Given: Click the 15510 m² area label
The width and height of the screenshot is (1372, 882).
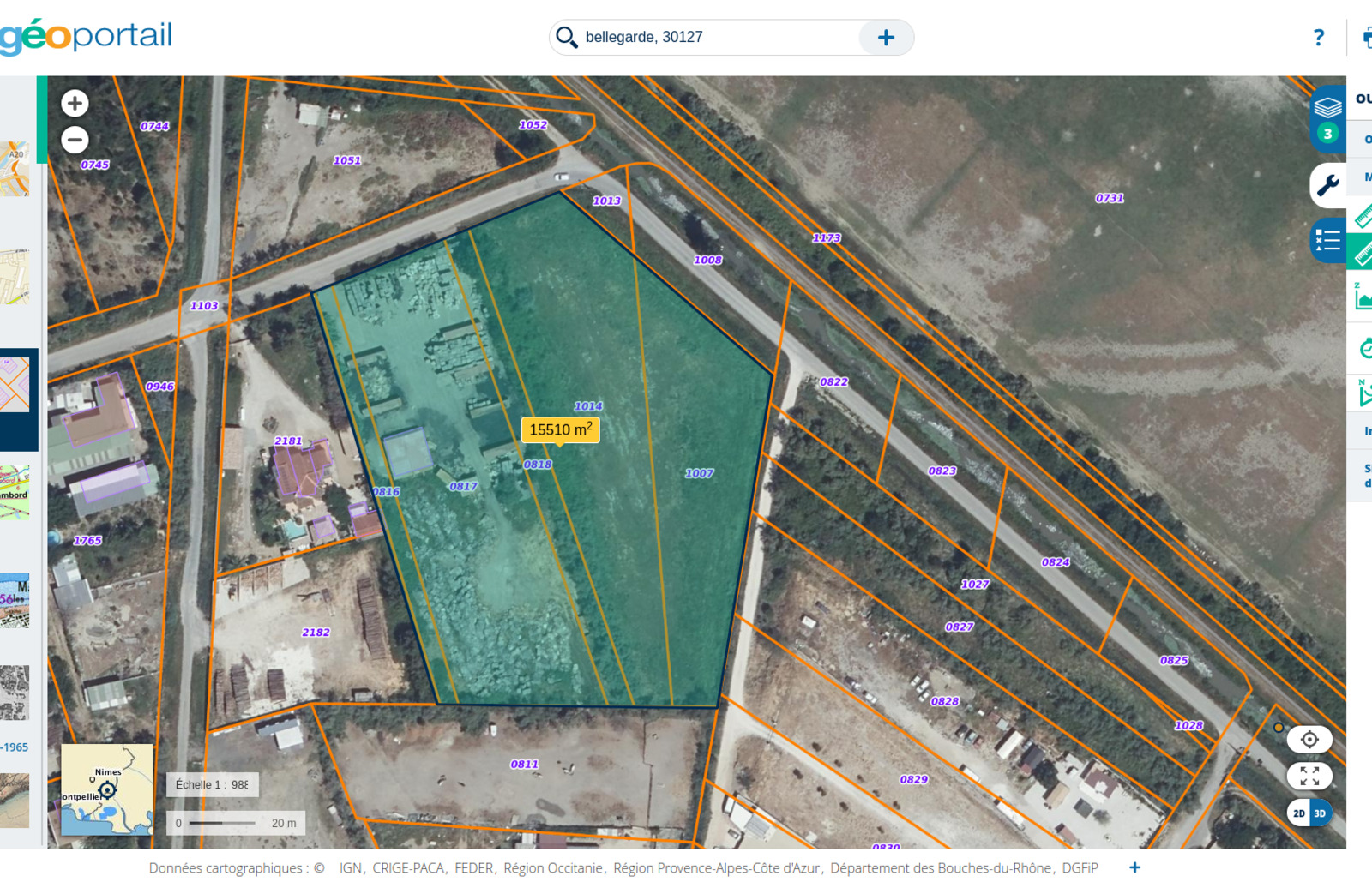Looking at the screenshot, I should [560, 429].
